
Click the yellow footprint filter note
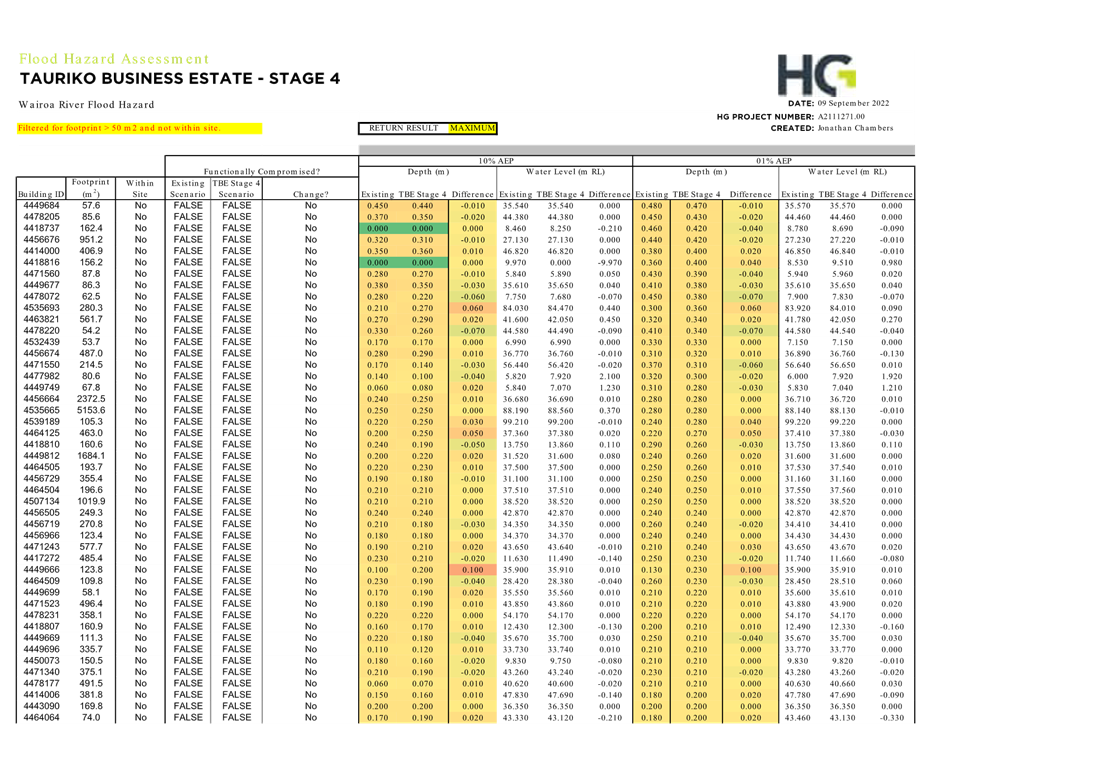[139, 128]
